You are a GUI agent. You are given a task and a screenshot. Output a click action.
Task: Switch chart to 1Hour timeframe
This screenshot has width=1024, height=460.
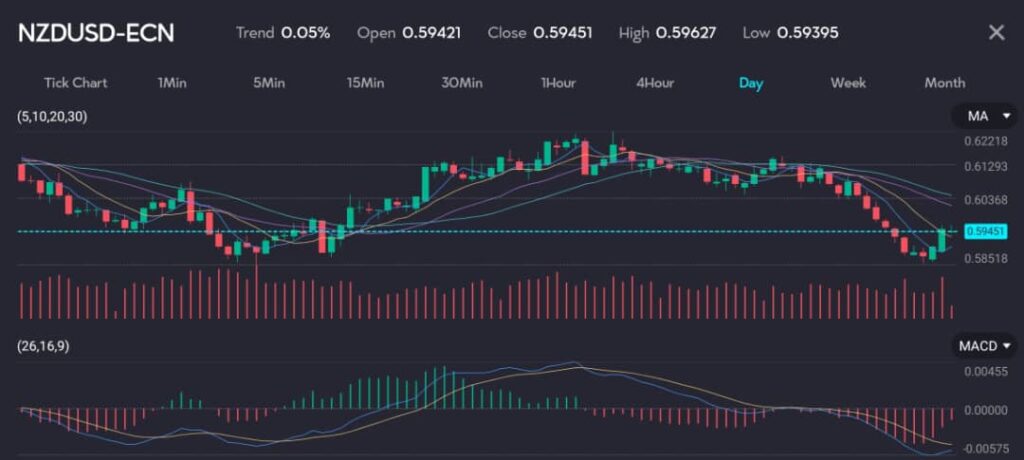pos(558,82)
